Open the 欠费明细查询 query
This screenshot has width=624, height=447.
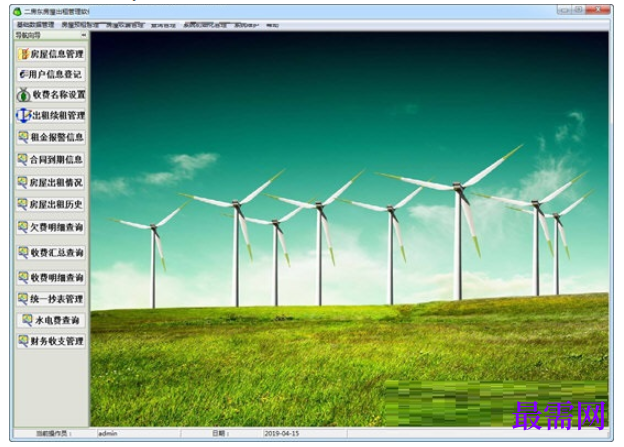[x=51, y=227]
